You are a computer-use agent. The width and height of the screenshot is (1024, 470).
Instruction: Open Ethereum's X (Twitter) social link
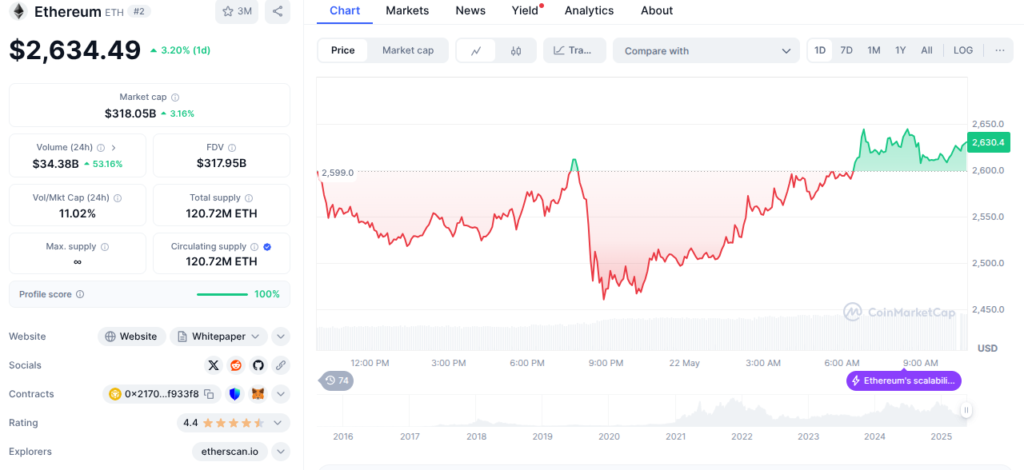coord(214,366)
